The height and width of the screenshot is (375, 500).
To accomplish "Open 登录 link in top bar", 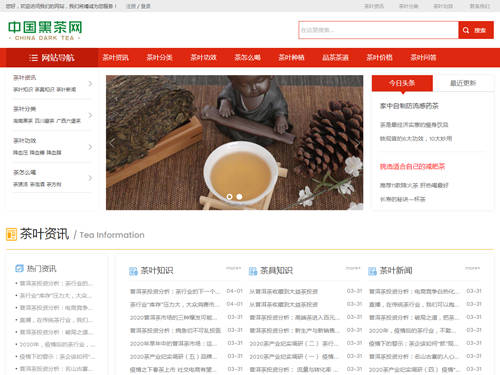I will coord(146,6).
